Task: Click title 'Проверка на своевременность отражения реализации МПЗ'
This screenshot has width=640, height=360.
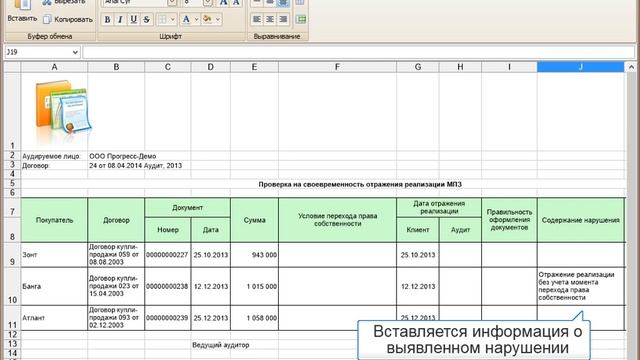Action: click(360, 184)
